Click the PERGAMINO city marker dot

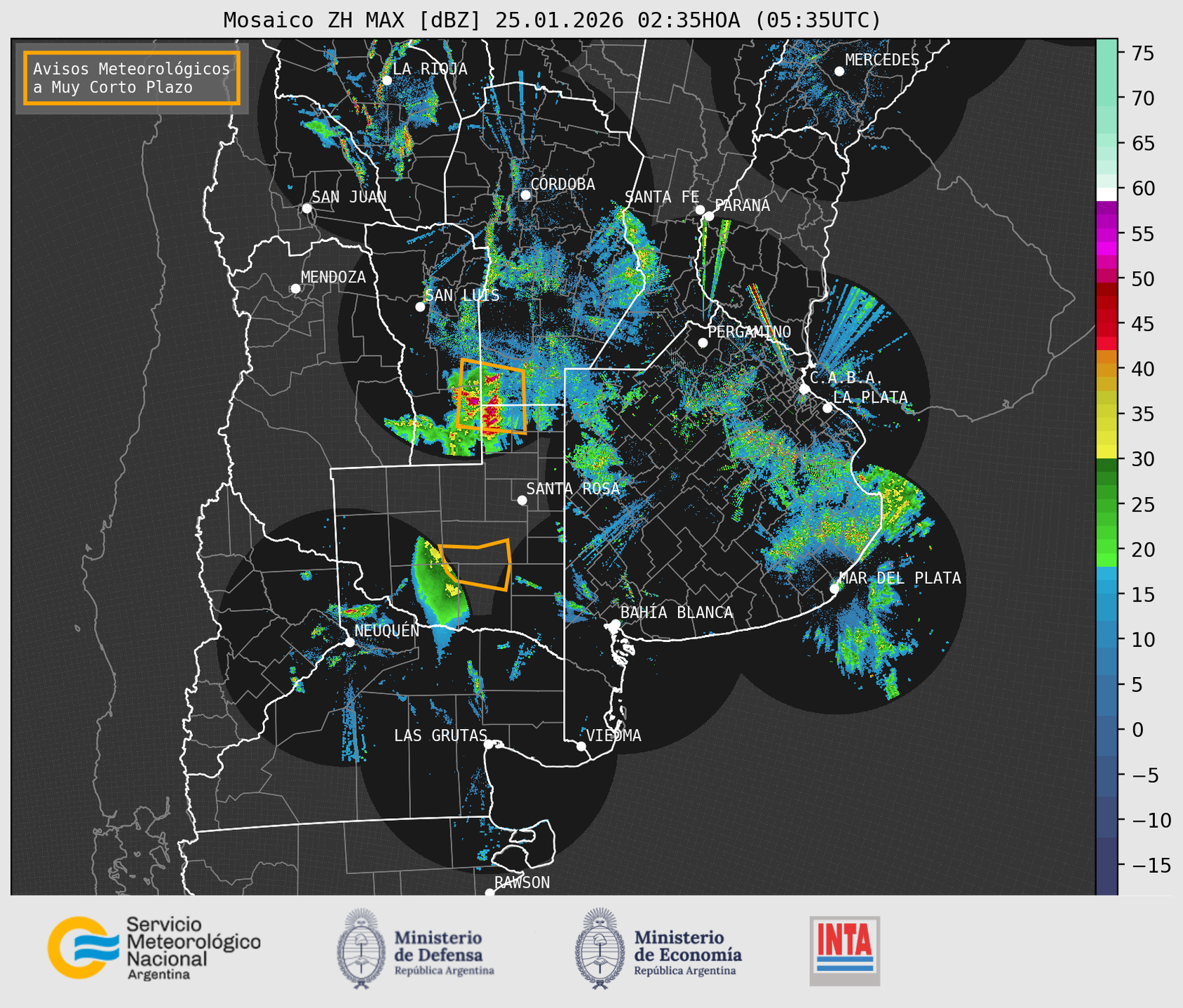point(703,343)
